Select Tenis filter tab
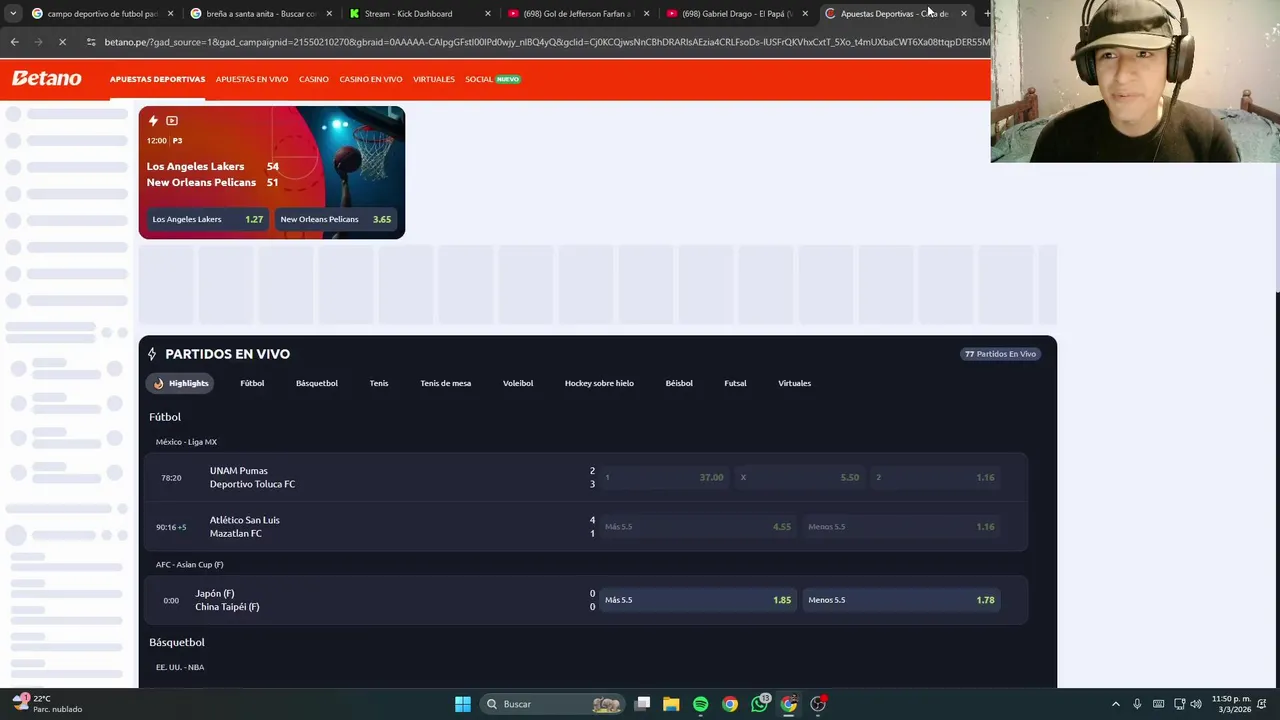 (x=379, y=383)
